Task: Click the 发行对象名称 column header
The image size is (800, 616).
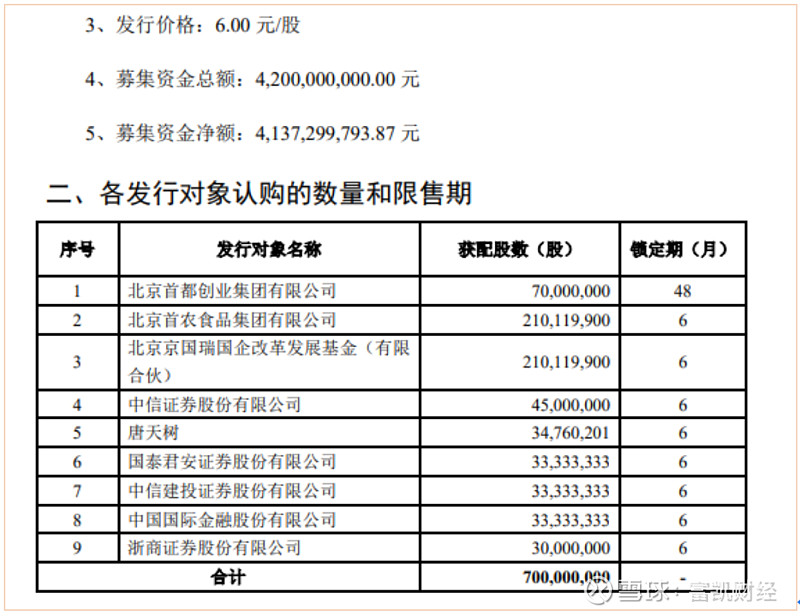Action: [x=269, y=249]
